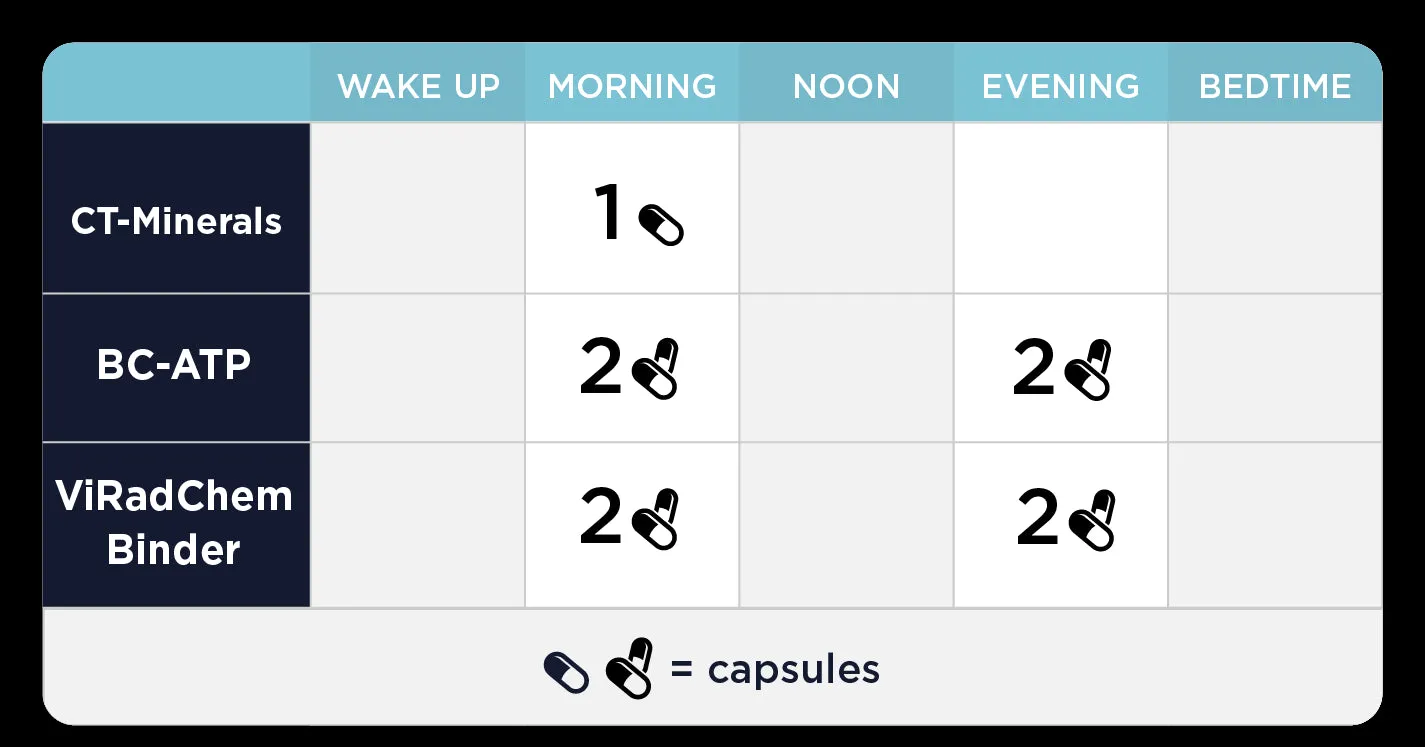This screenshot has height=747, width=1425.
Task: Select the MORNING column header
Action: click(x=632, y=86)
